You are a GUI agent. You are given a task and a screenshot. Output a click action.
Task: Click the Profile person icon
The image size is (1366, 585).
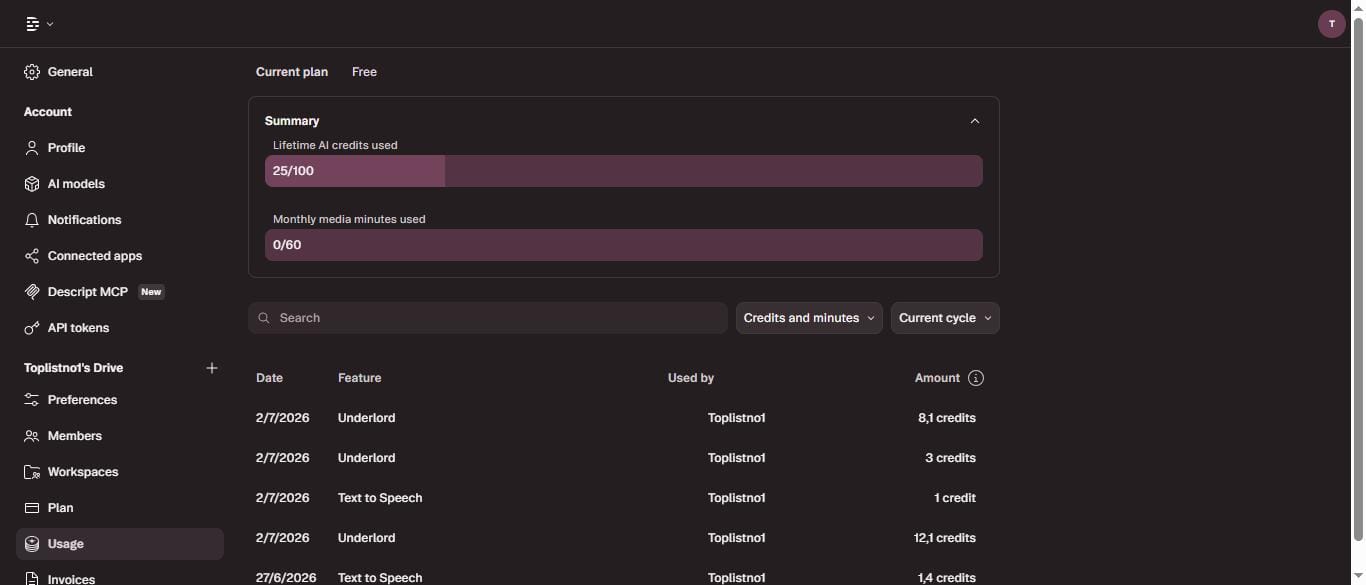32,148
